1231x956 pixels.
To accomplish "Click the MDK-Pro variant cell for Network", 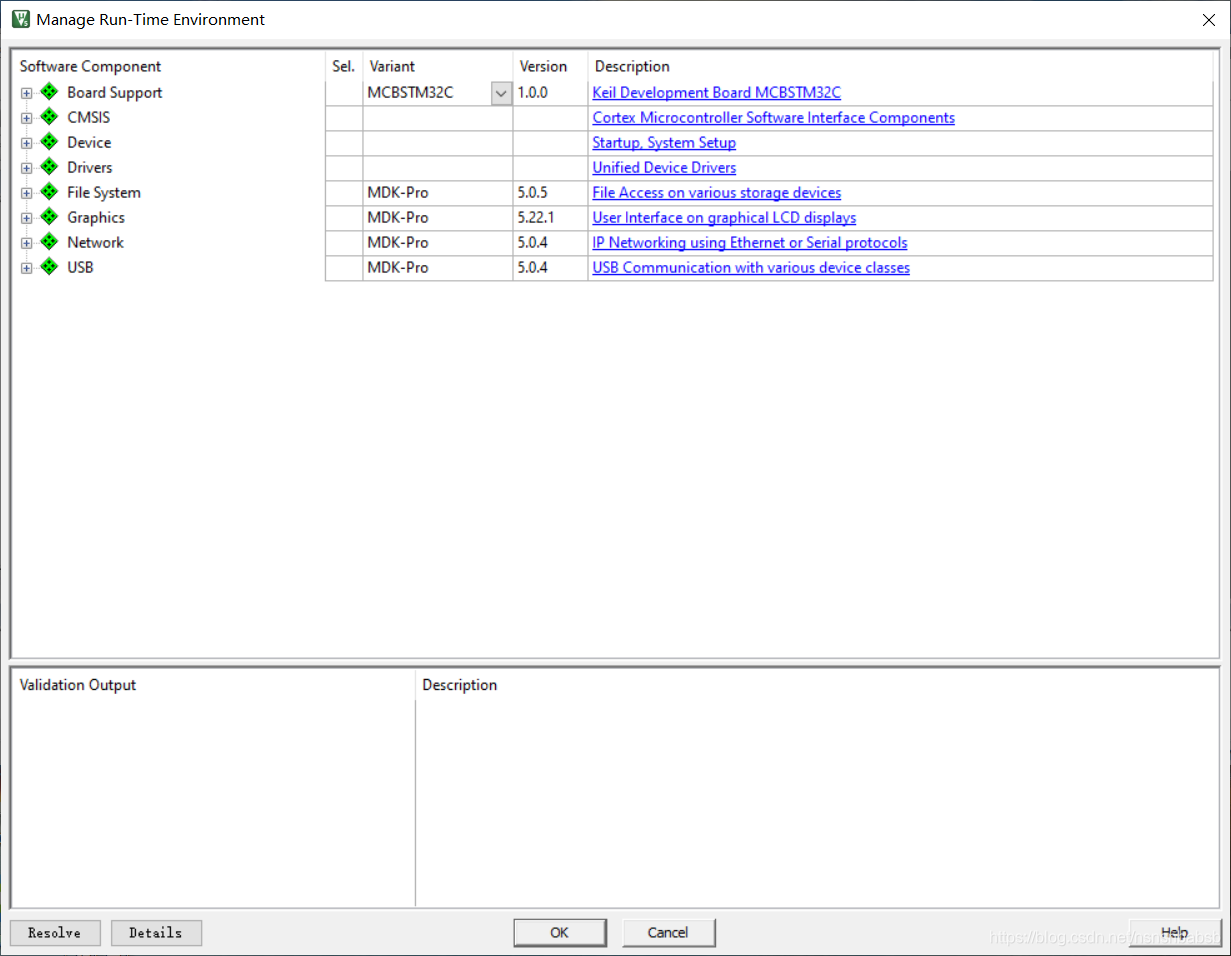I will (438, 242).
